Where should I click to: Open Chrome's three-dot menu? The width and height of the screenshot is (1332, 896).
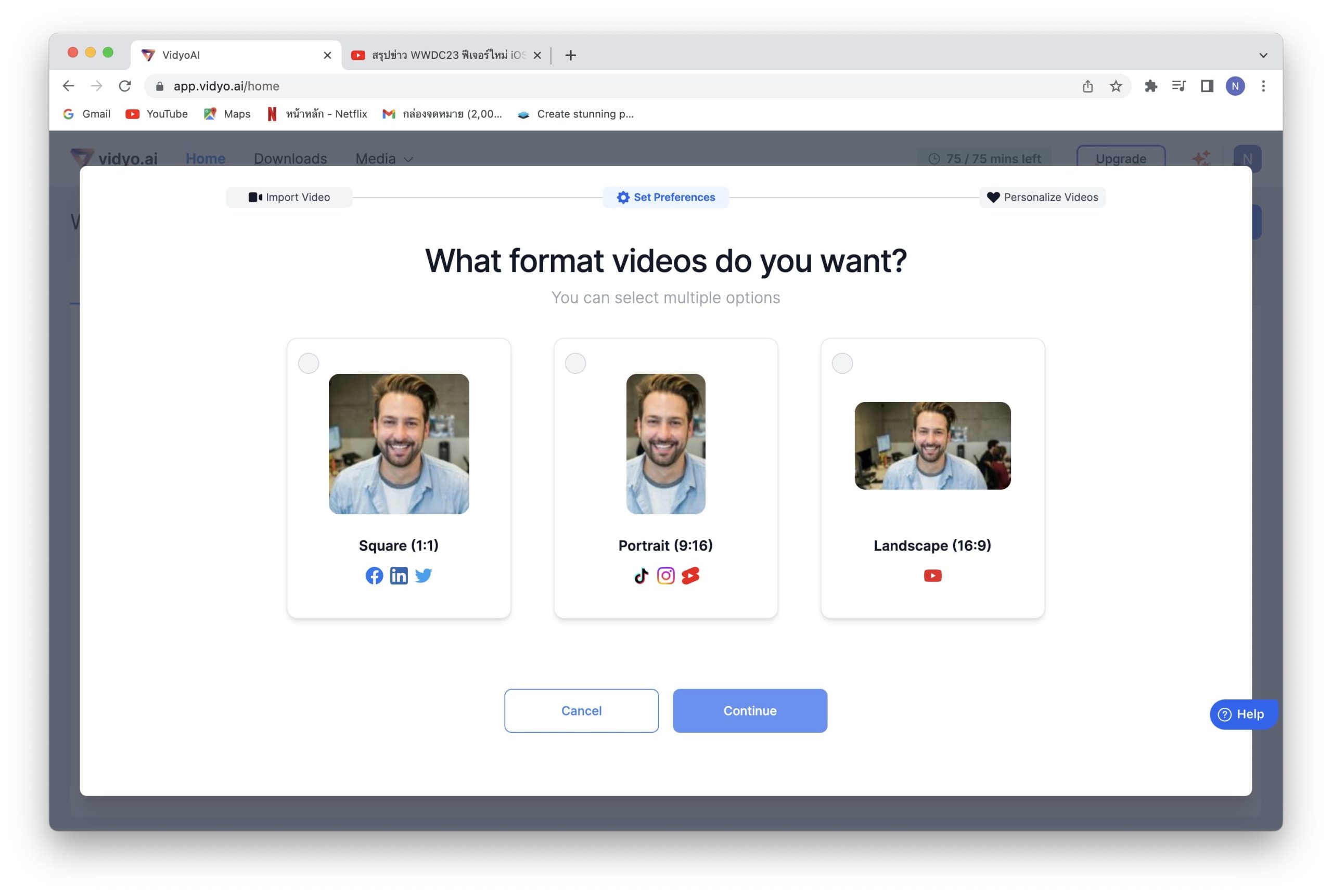1263,86
